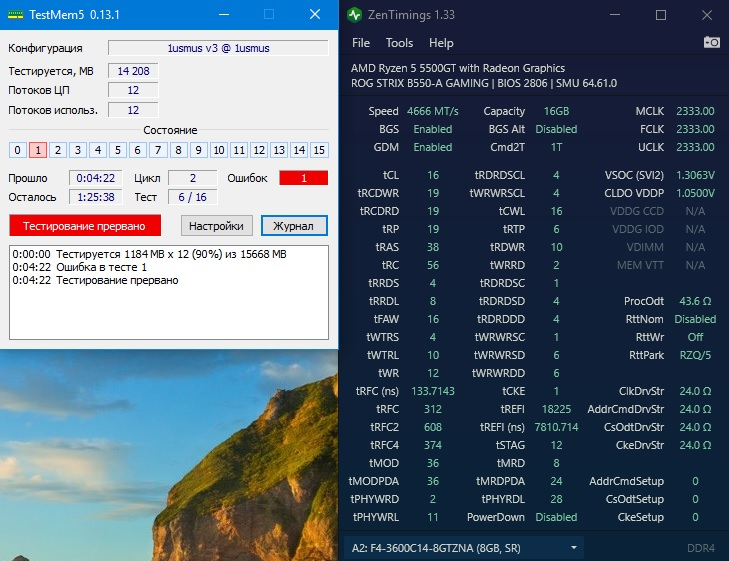Select state box 0 in TestMem5

point(18,150)
